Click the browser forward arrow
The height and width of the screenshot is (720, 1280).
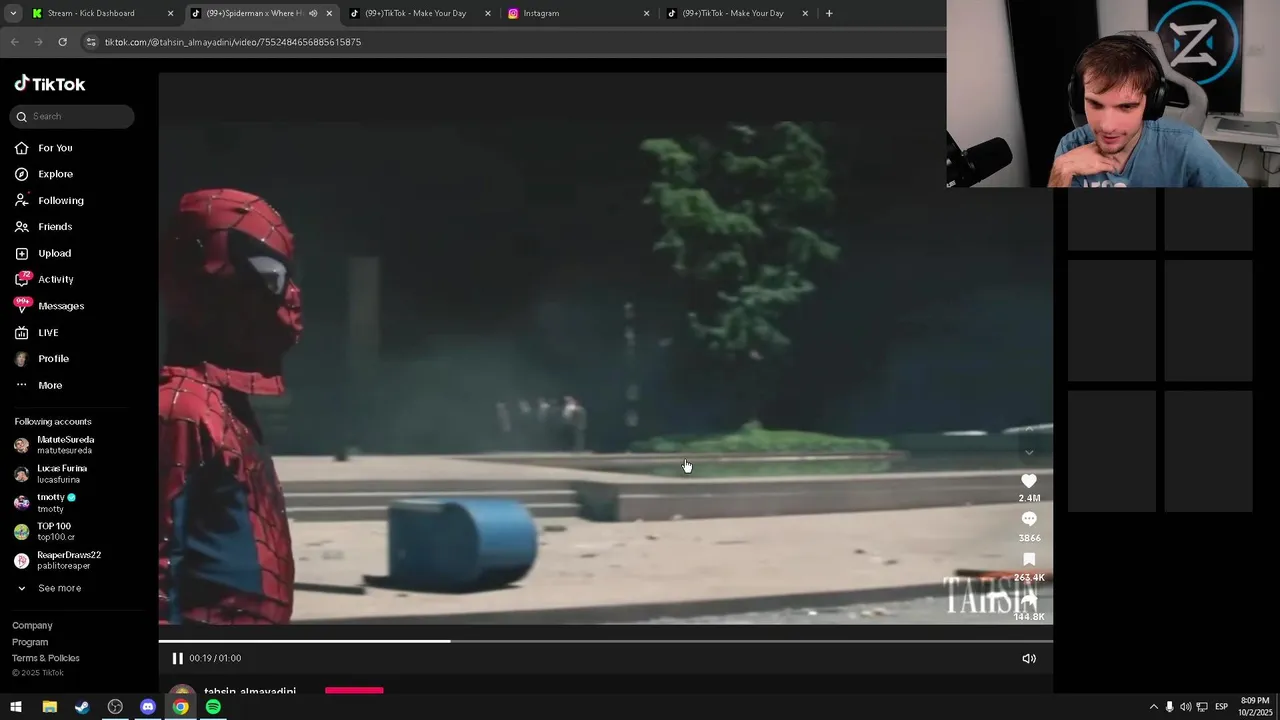[x=38, y=42]
